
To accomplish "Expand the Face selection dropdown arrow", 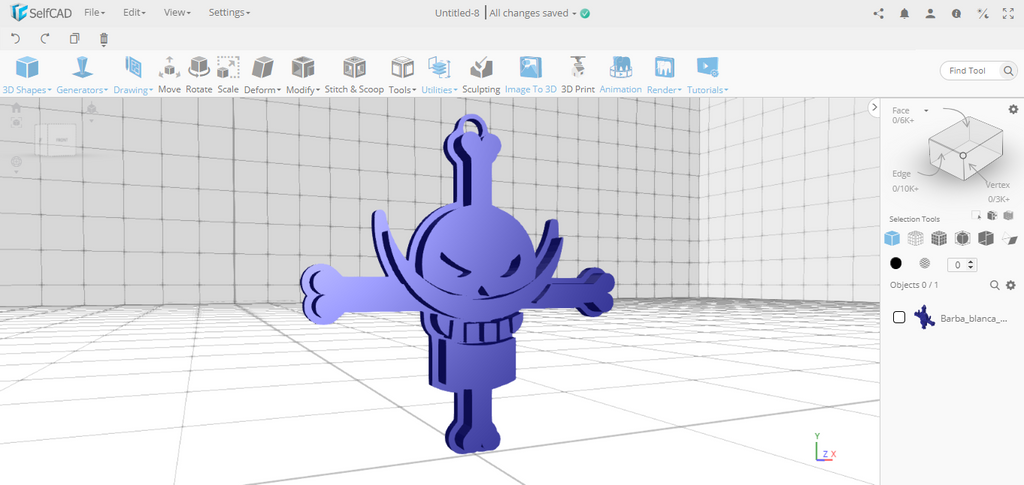I will click(x=926, y=110).
